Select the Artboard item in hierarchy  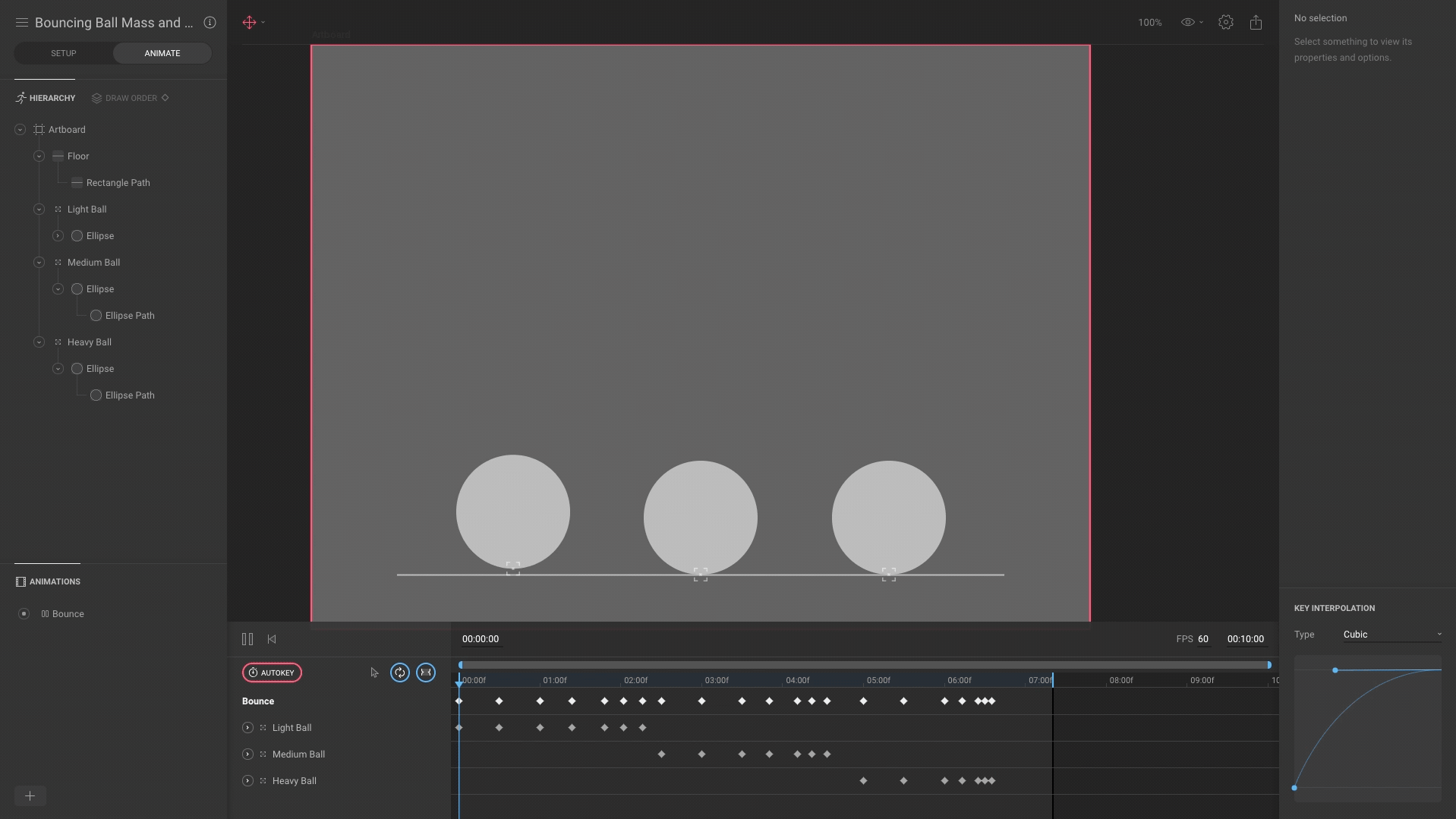(67, 130)
